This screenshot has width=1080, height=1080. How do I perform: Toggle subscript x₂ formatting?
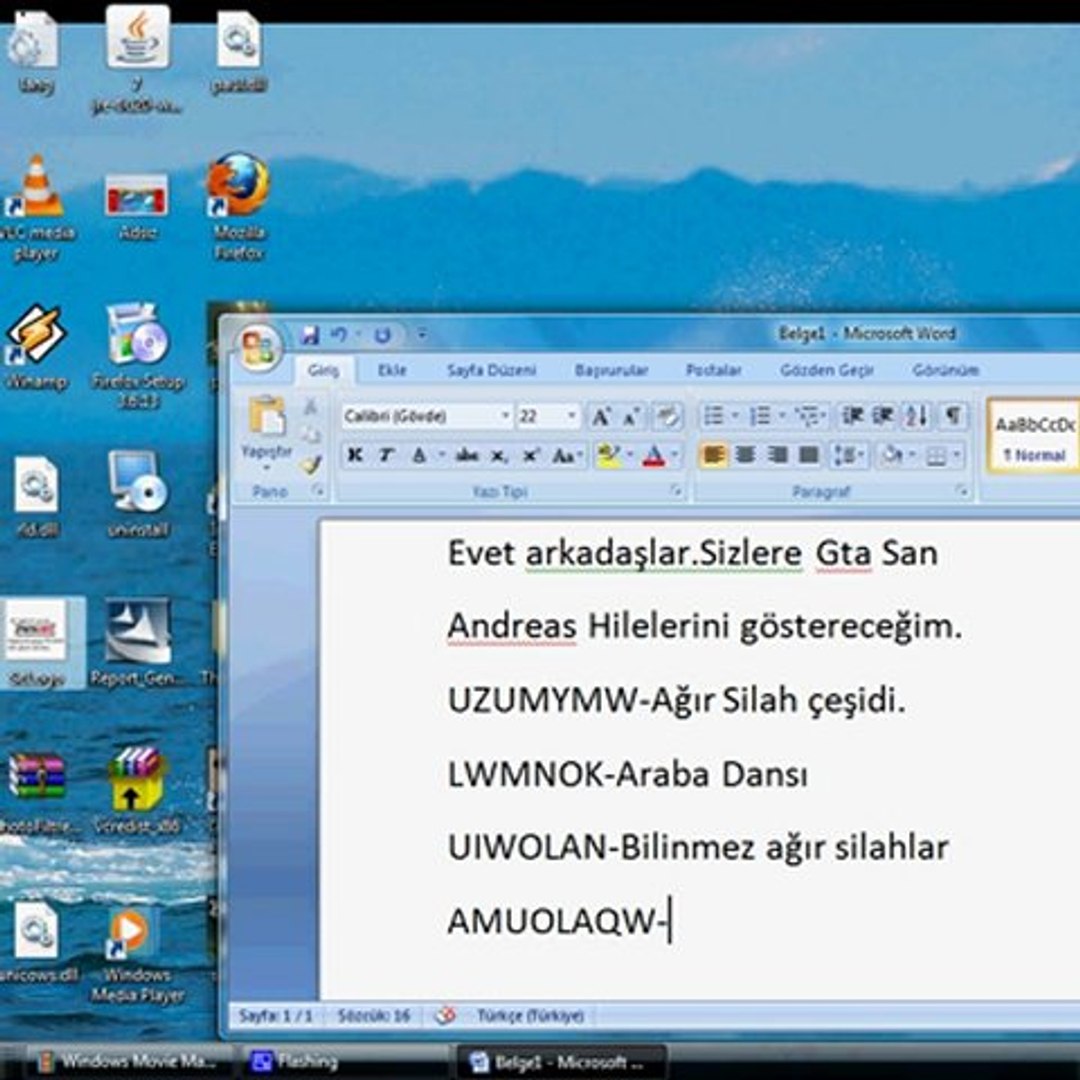[499, 455]
